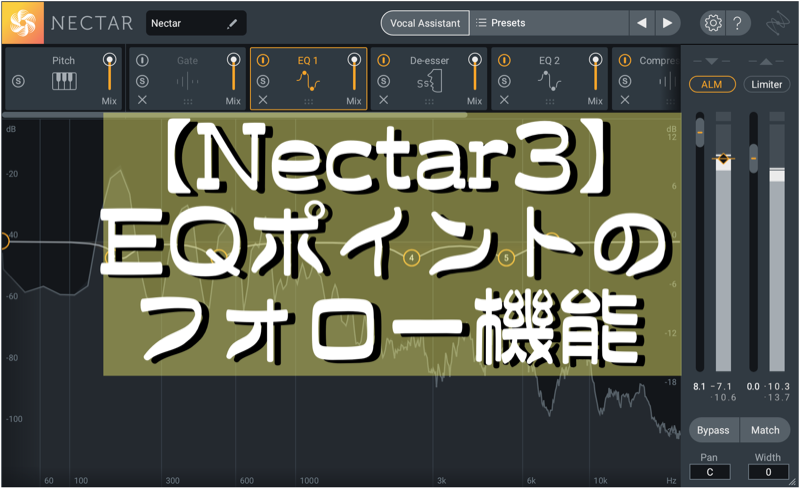Viewport: 800px width, 488px height.
Task: Adjust the Pitch module Mix slider
Action: pos(109,72)
